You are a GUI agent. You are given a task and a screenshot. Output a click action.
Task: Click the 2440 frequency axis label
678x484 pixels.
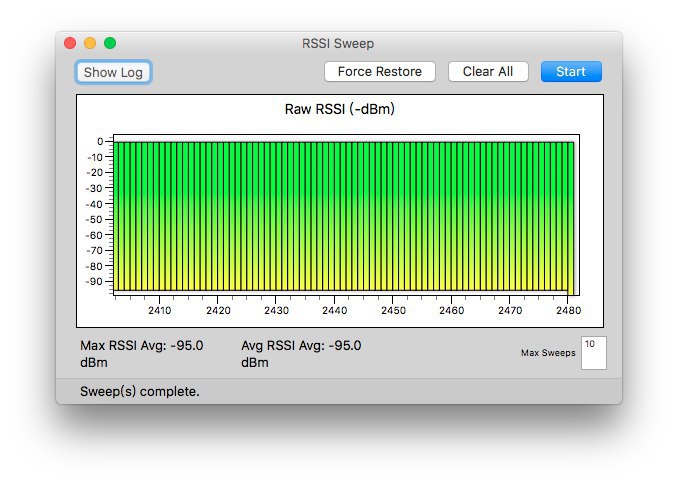335,311
